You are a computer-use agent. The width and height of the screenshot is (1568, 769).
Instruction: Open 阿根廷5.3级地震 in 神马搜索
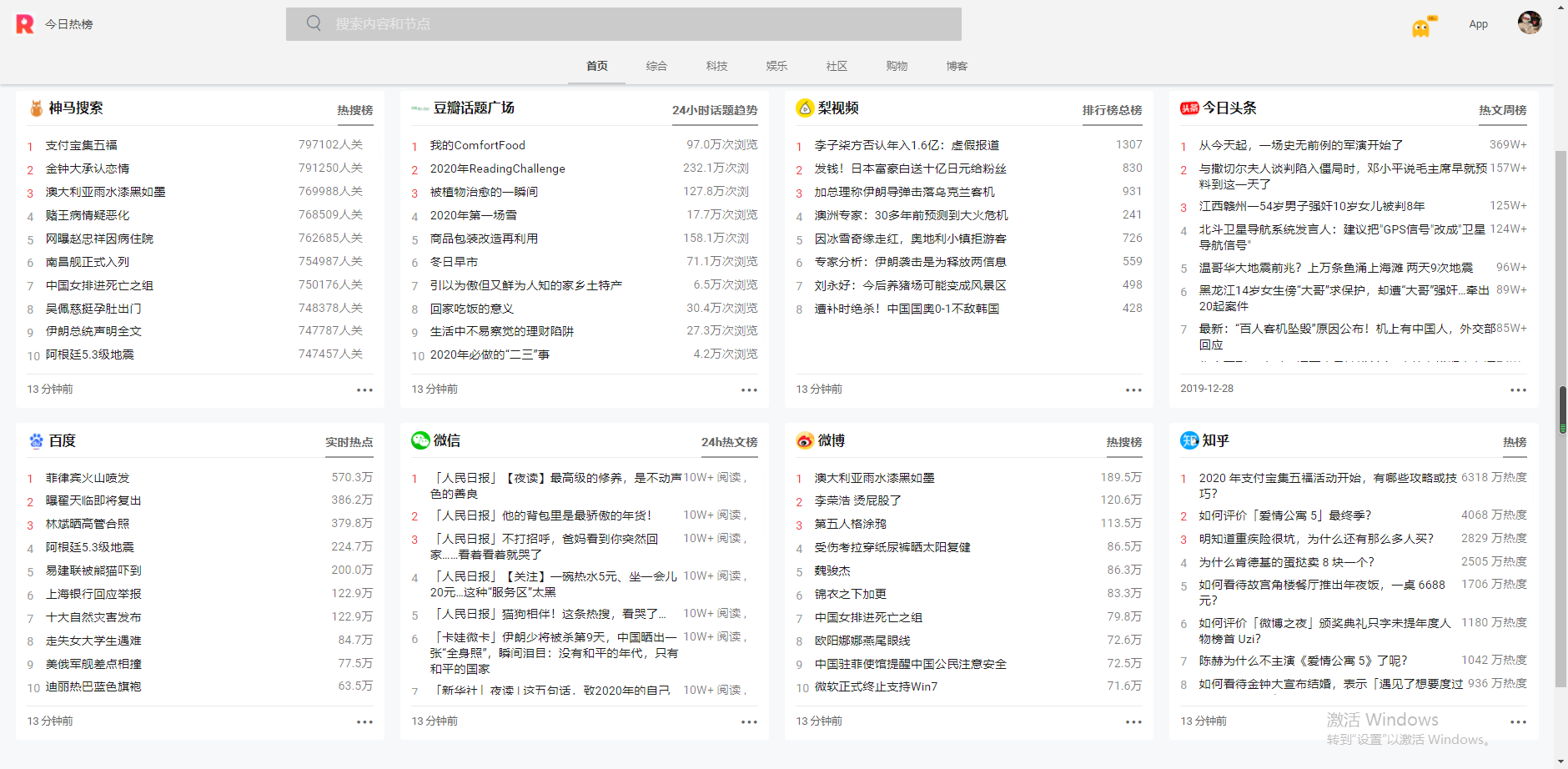click(x=90, y=354)
